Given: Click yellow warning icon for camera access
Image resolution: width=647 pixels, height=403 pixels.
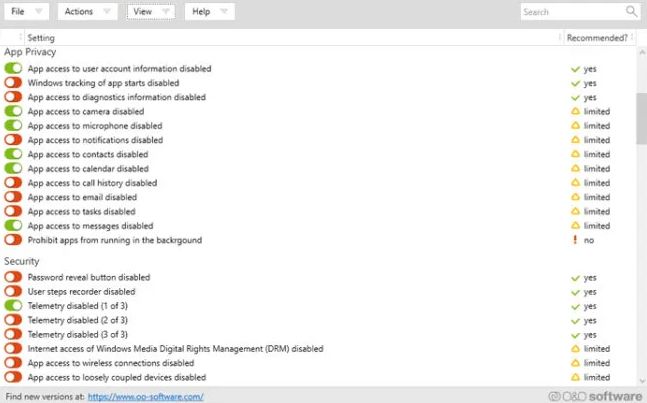Looking at the screenshot, I should [575, 111].
